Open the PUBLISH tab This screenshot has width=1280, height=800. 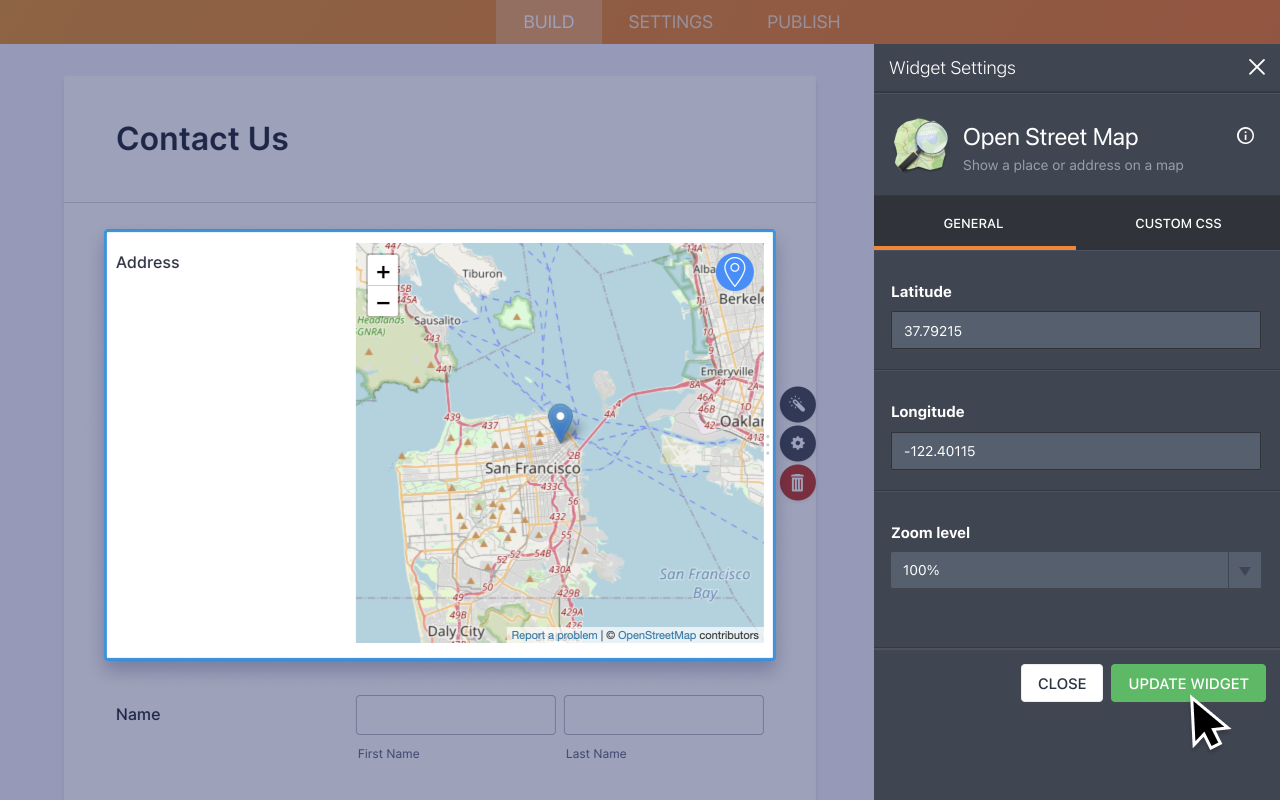pyautogui.click(x=803, y=21)
